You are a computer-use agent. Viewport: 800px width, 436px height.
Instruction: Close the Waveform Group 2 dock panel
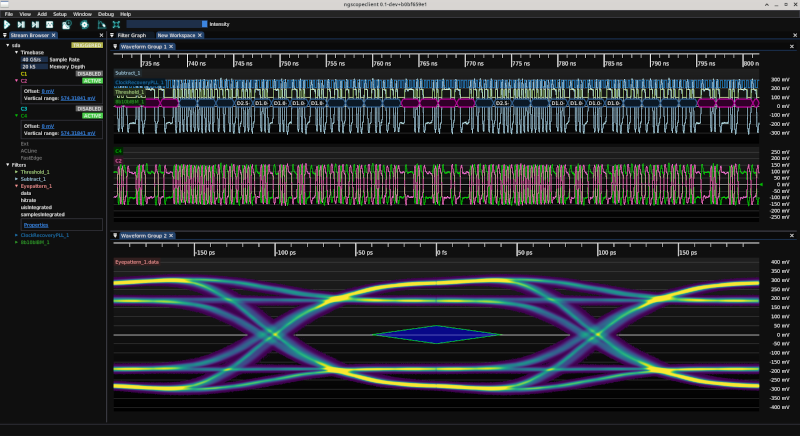click(x=792, y=236)
